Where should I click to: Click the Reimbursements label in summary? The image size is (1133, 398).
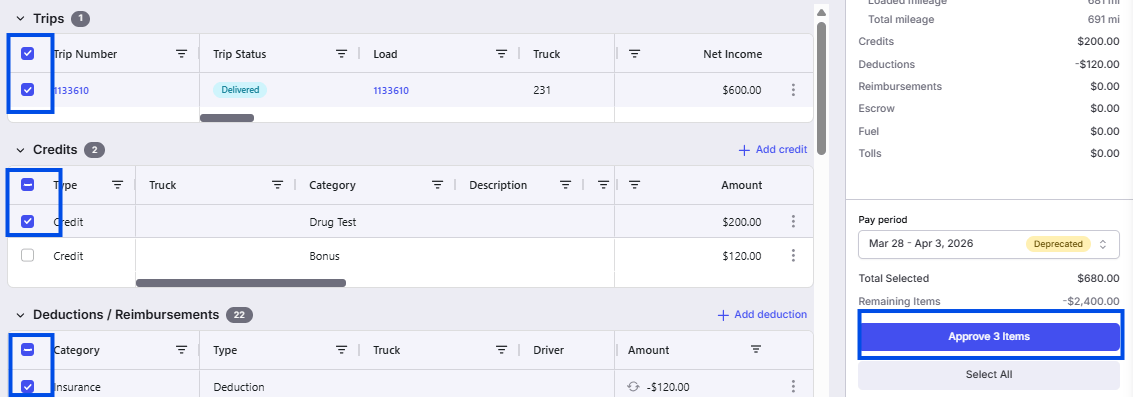coord(900,86)
